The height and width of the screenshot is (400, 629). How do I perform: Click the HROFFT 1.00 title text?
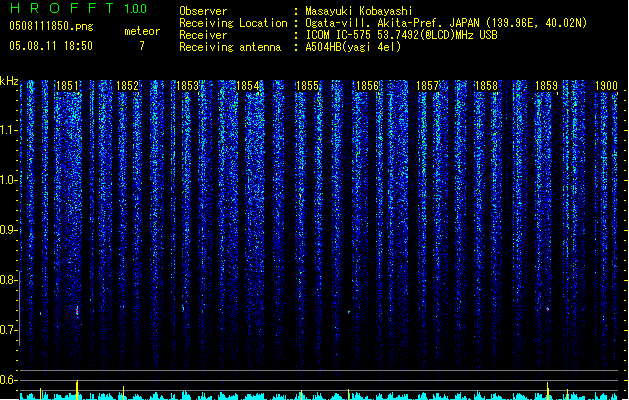point(78,8)
